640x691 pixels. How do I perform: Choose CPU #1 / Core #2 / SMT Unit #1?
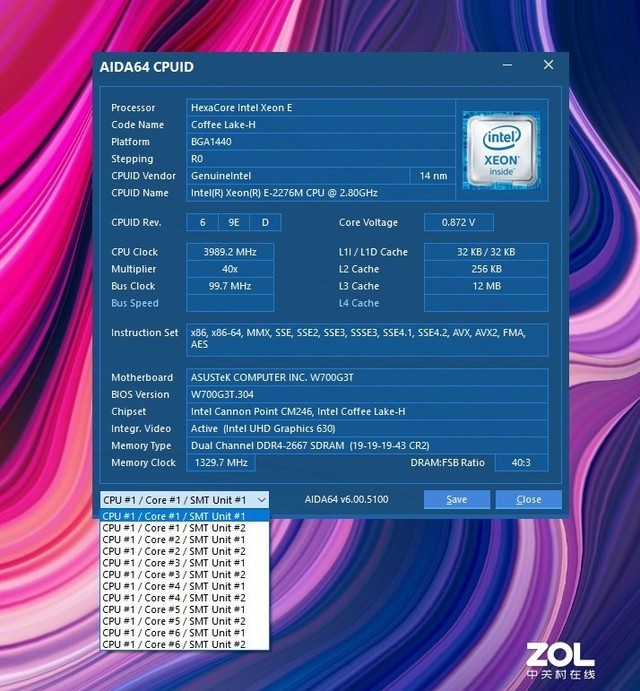[184, 539]
